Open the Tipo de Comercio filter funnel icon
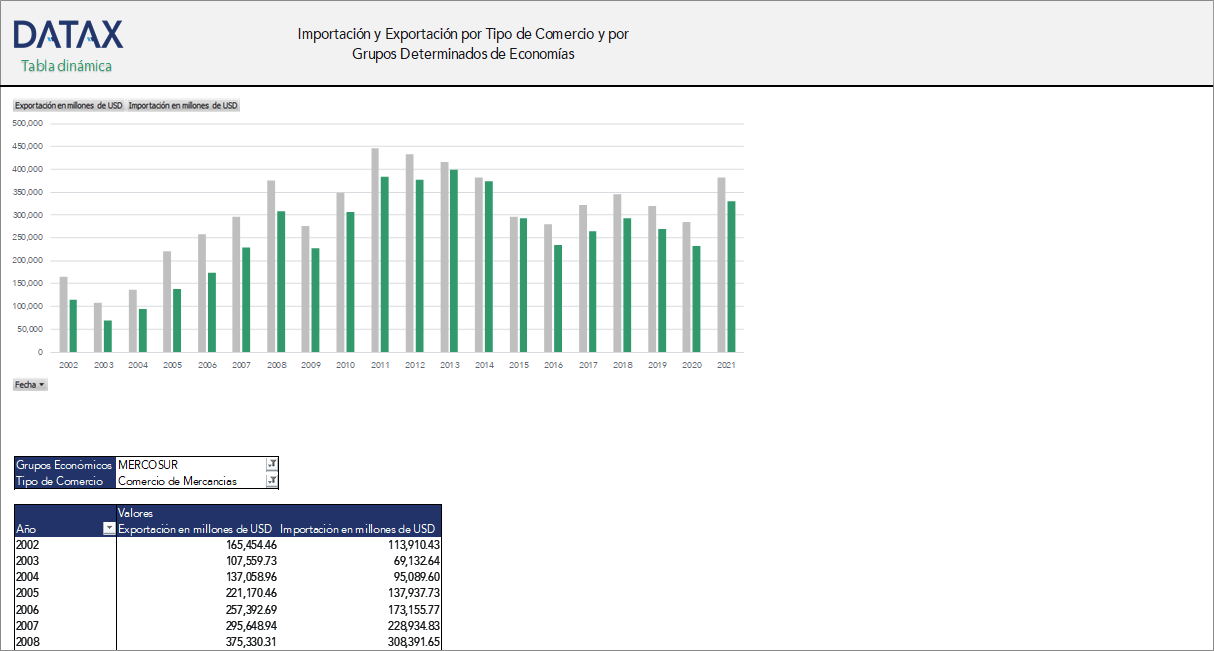The image size is (1214, 651). 271,480
